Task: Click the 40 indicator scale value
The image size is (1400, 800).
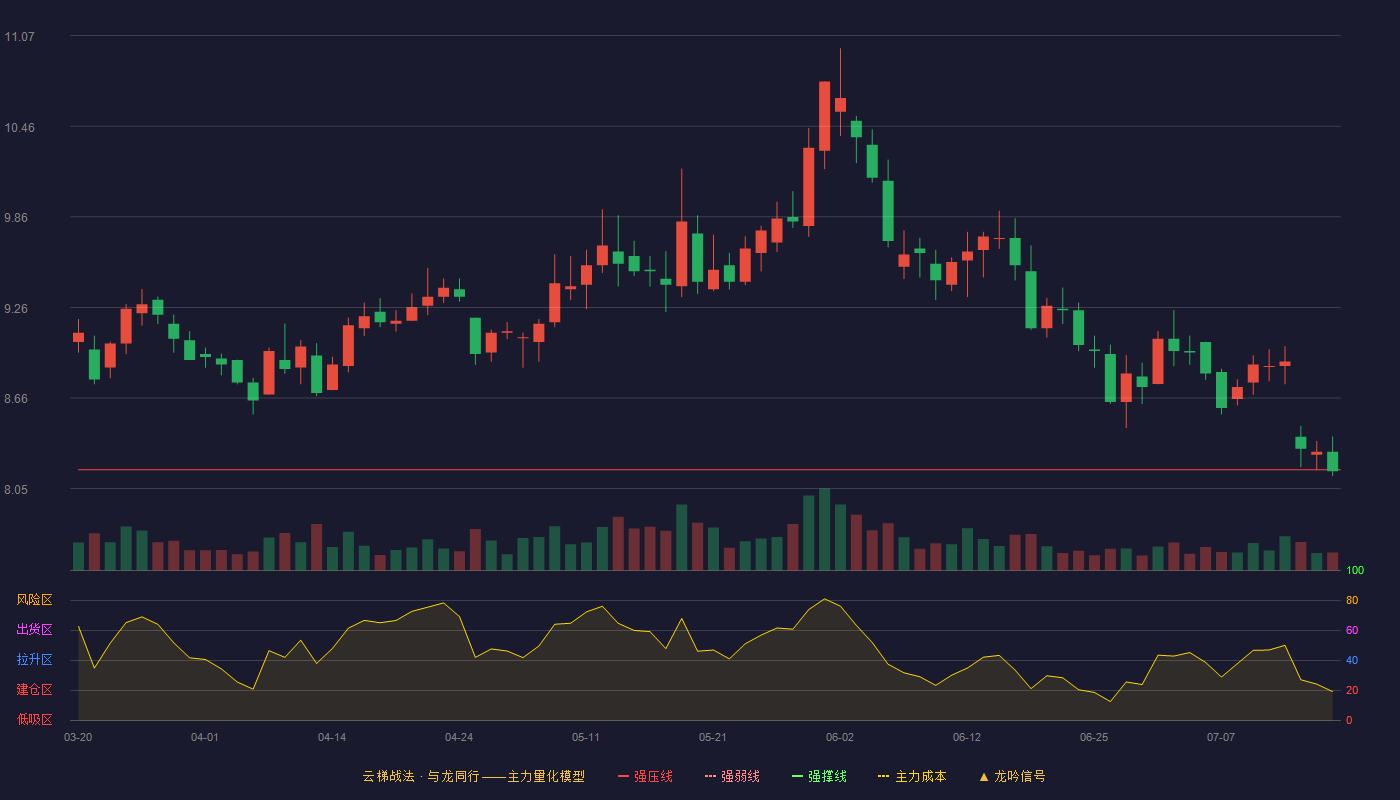Action: (x=1352, y=660)
